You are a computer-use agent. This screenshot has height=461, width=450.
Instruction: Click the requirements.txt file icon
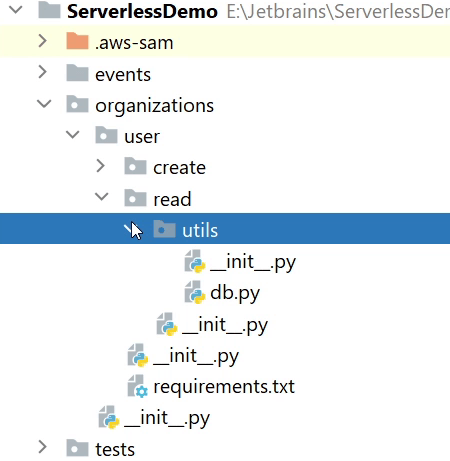pyautogui.click(x=137, y=386)
